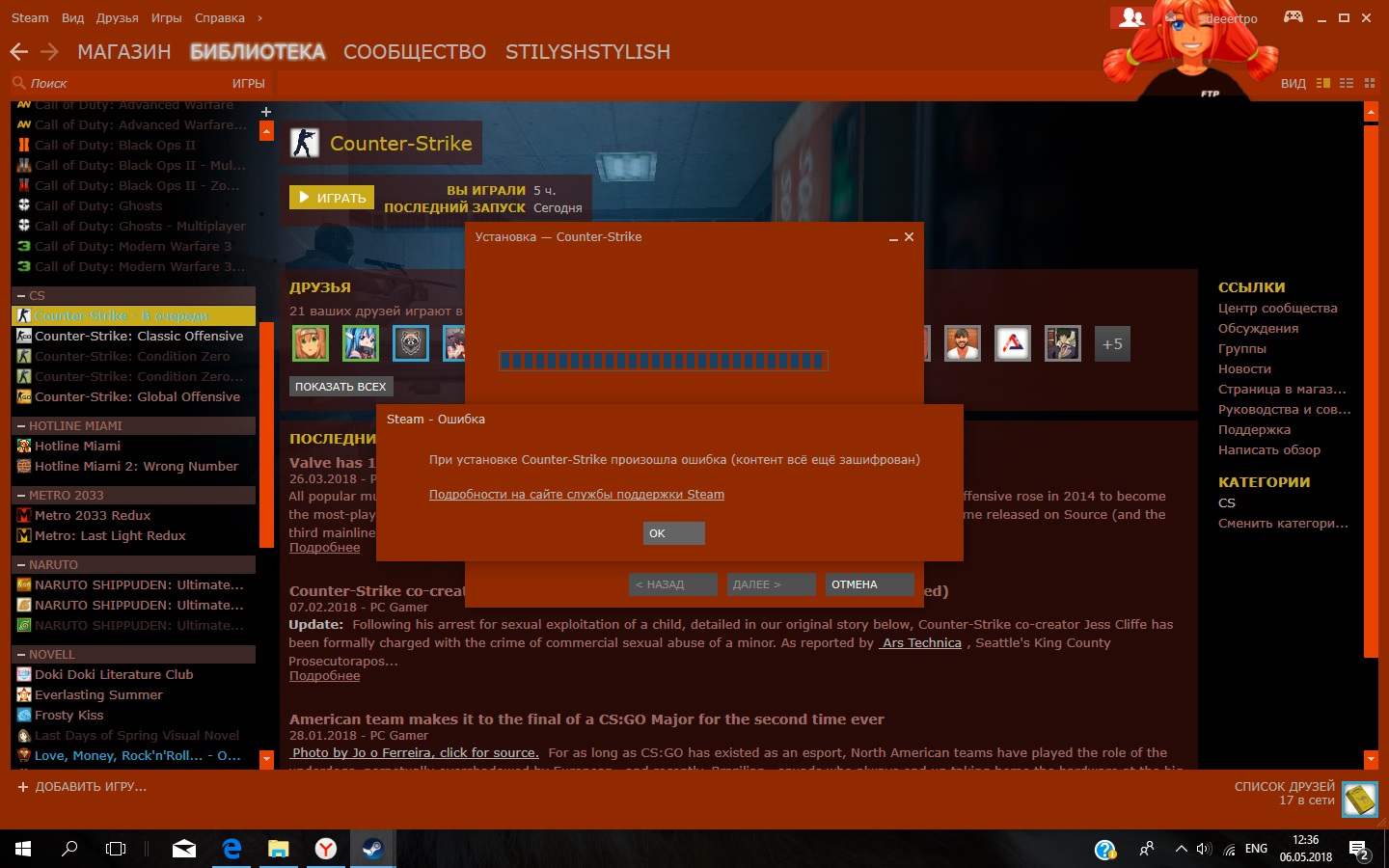Open the Steam support details link
This screenshot has width=1389, height=868.
click(x=577, y=495)
